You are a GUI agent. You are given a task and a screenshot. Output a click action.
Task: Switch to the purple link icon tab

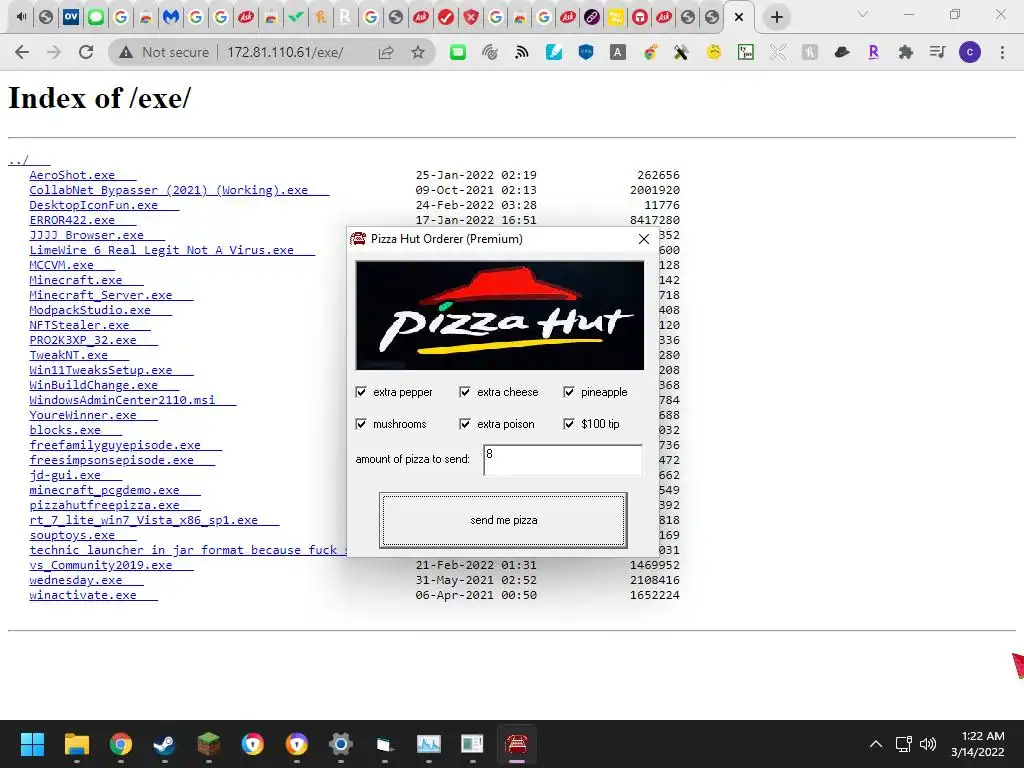592,18
